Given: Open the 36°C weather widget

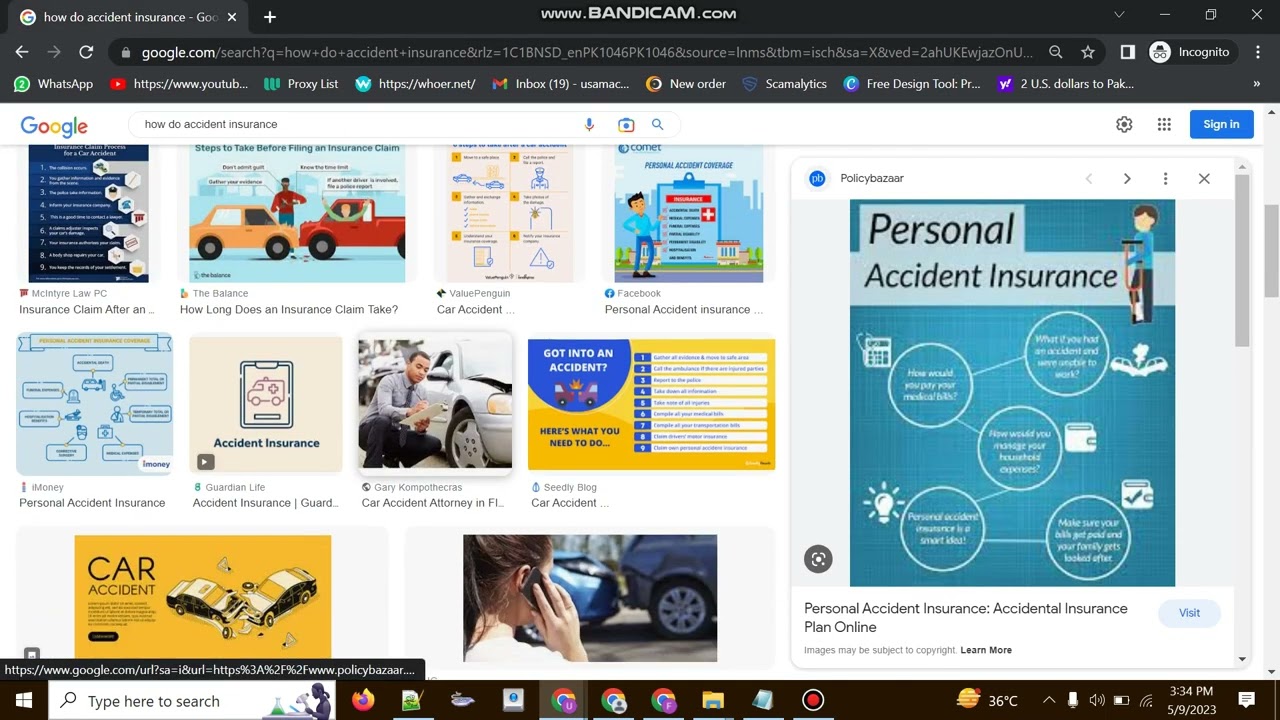Looking at the screenshot, I should [987, 700].
